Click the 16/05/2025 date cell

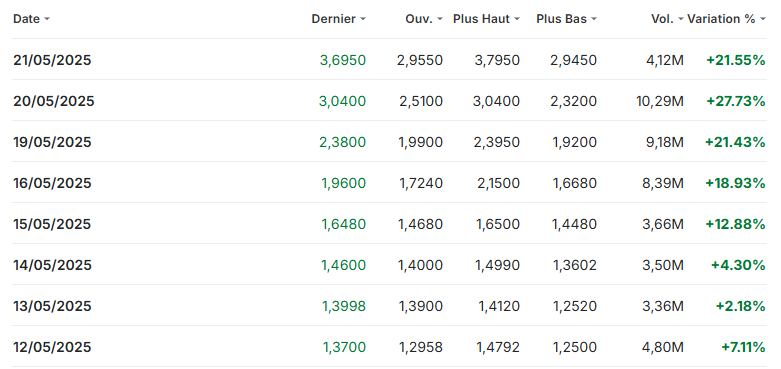tap(52, 183)
